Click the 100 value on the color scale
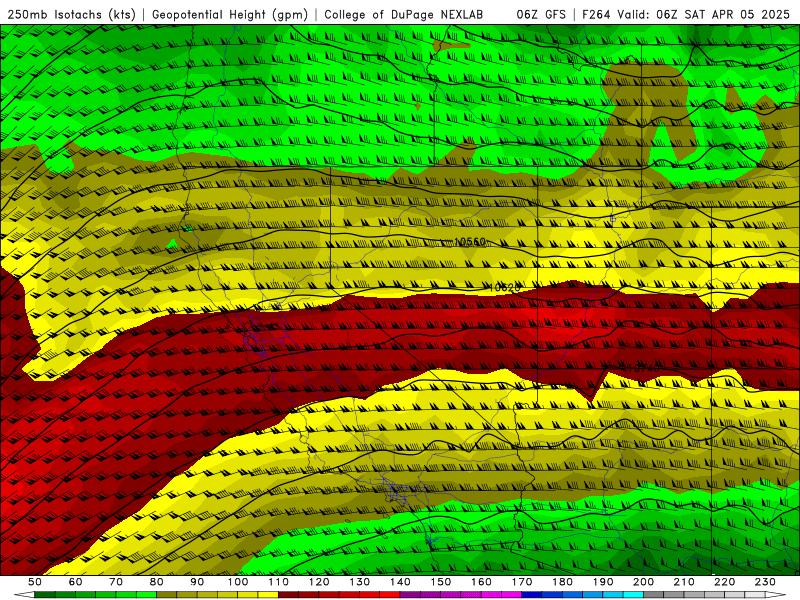This screenshot has height=600, width=800. coord(238,582)
